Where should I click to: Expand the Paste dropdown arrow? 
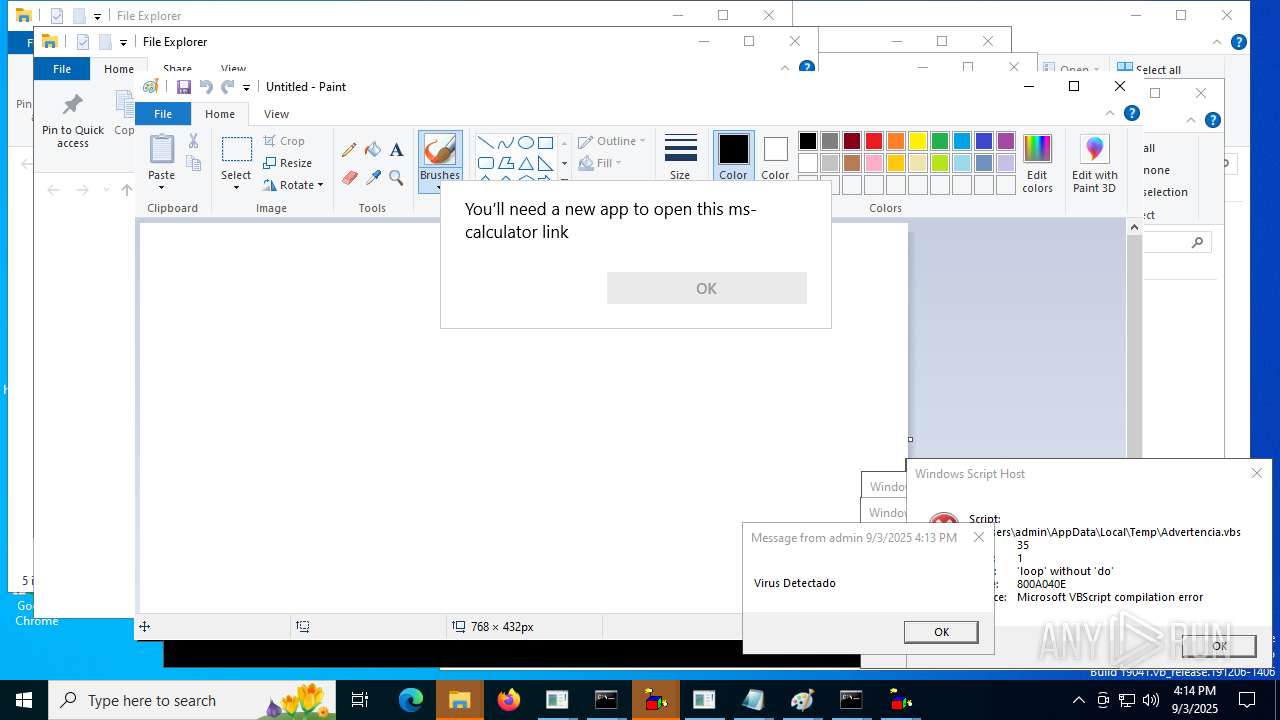[x=161, y=187]
